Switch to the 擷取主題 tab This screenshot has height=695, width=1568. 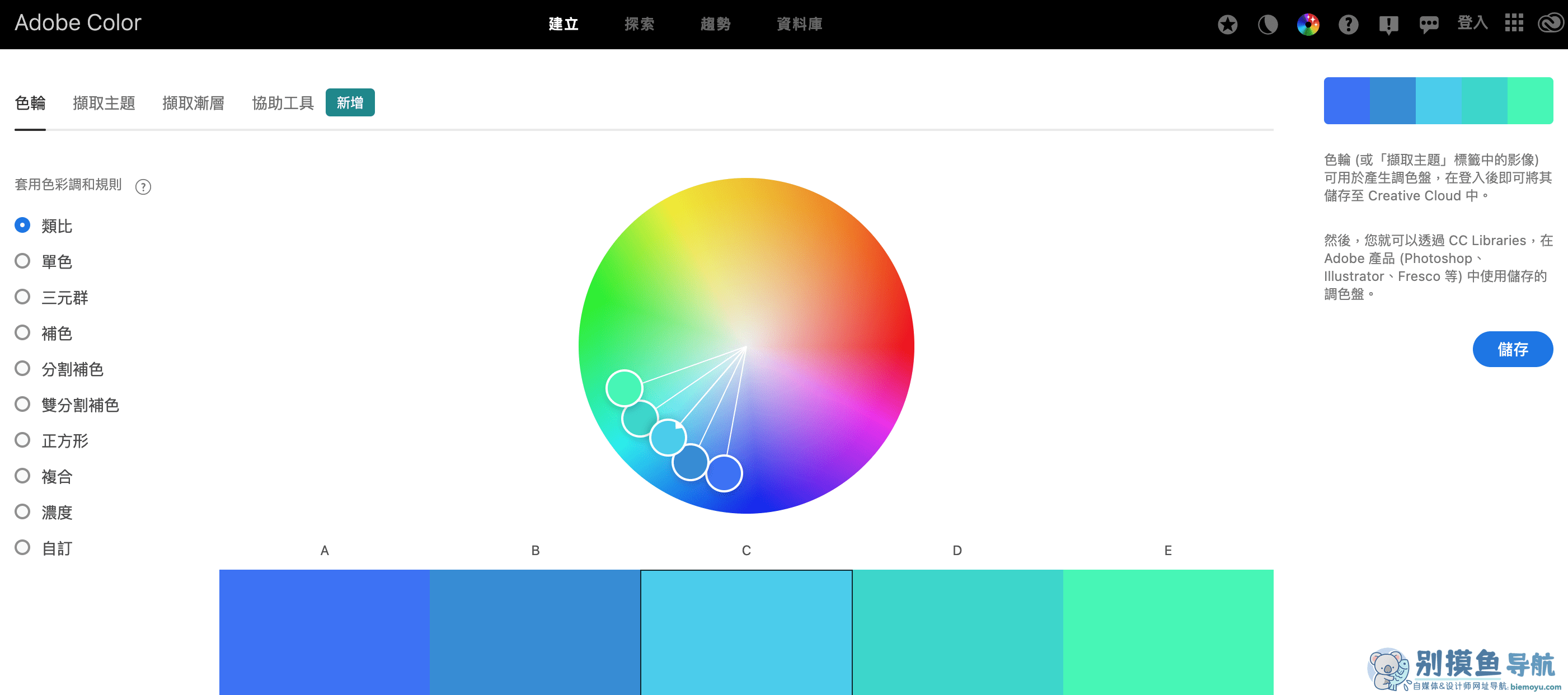tap(104, 103)
